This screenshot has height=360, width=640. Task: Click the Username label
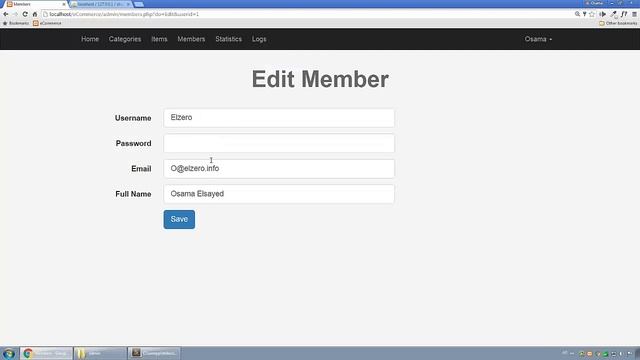[133, 118]
